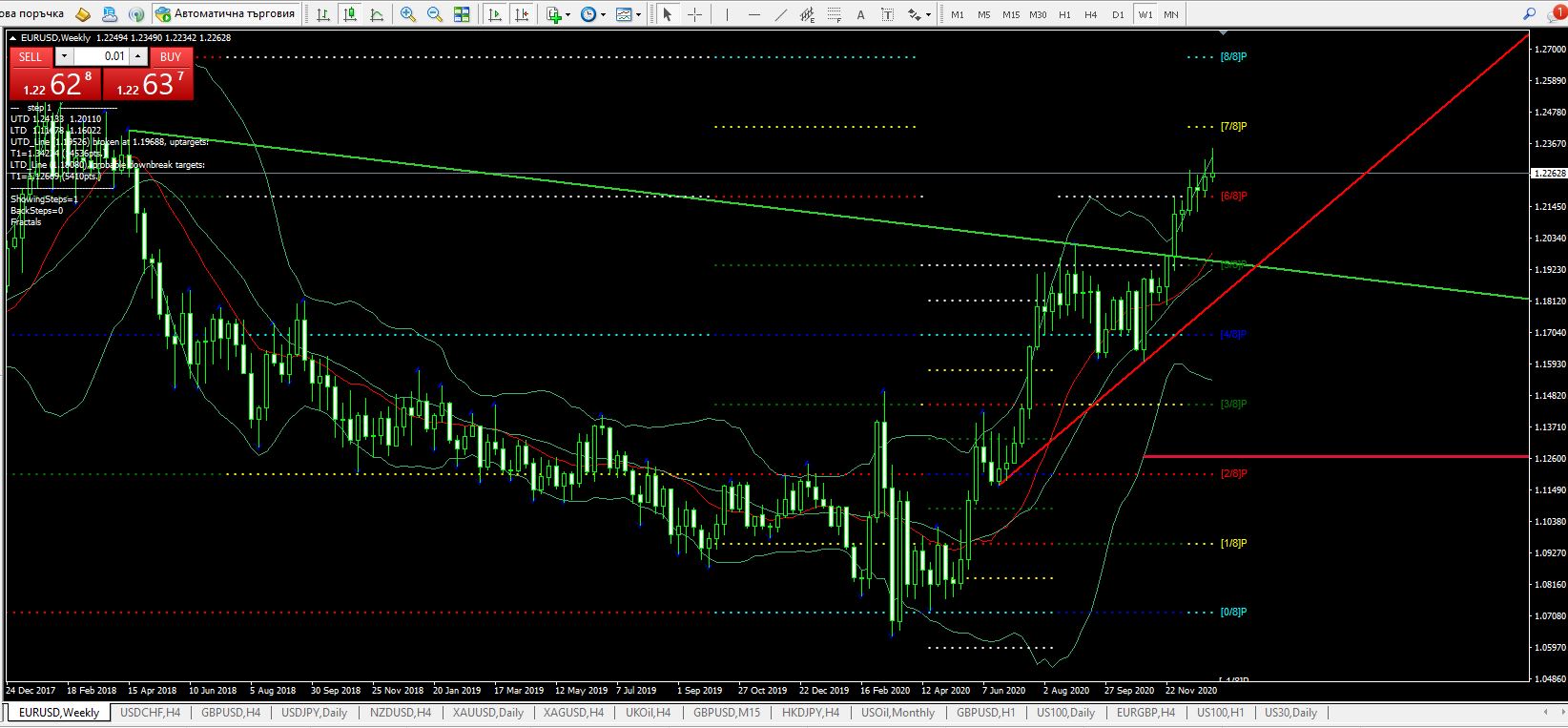Open the XAUUSD,Daily chart tab
The height and width of the screenshot is (728, 1568).
coord(488,713)
